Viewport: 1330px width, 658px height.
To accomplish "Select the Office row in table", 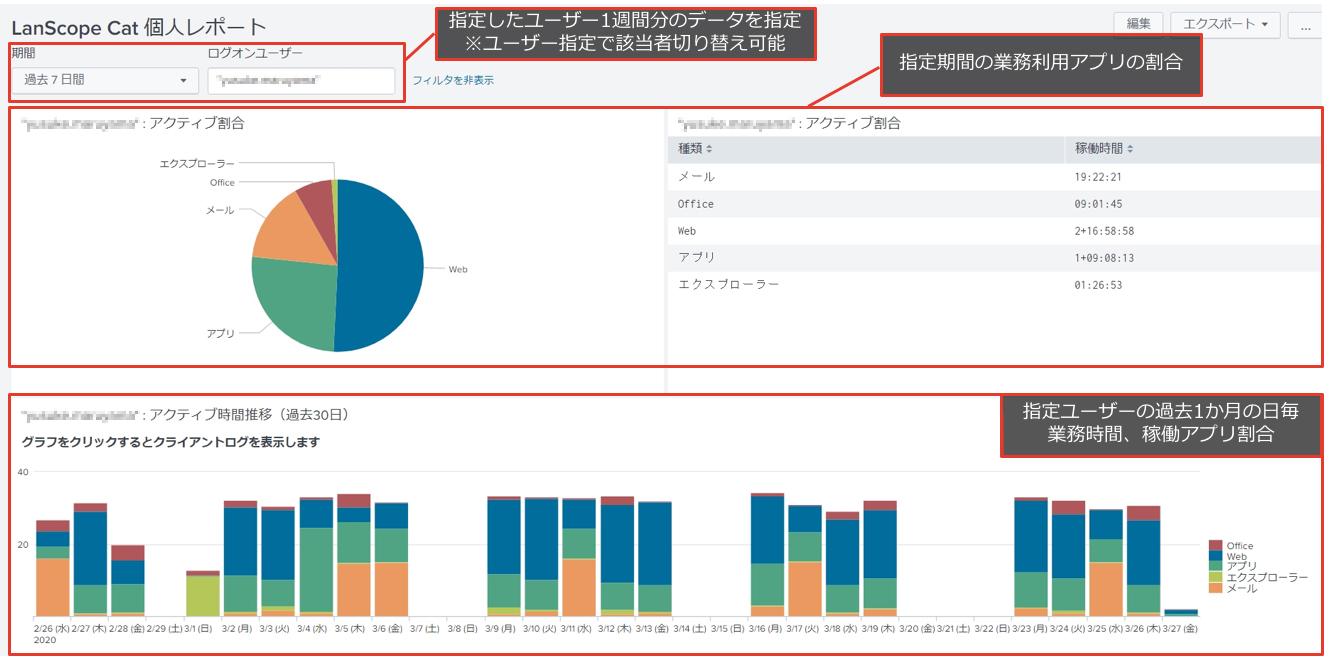I will tap(994, 204).
